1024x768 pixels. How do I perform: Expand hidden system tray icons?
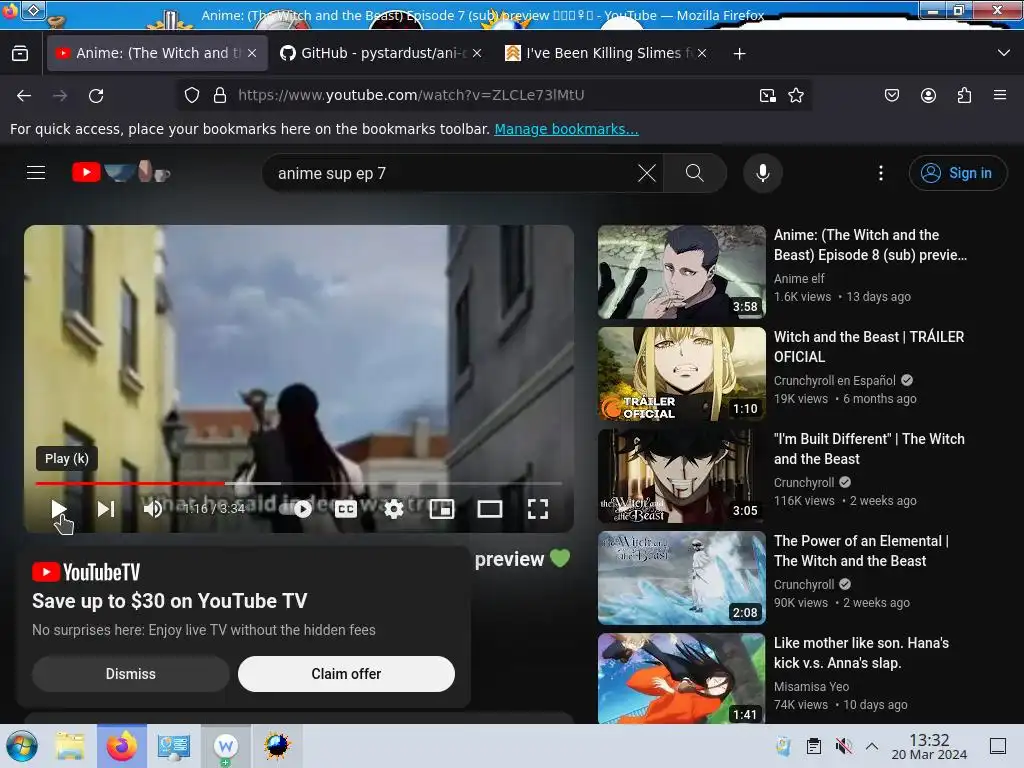[x=872, y=746]
